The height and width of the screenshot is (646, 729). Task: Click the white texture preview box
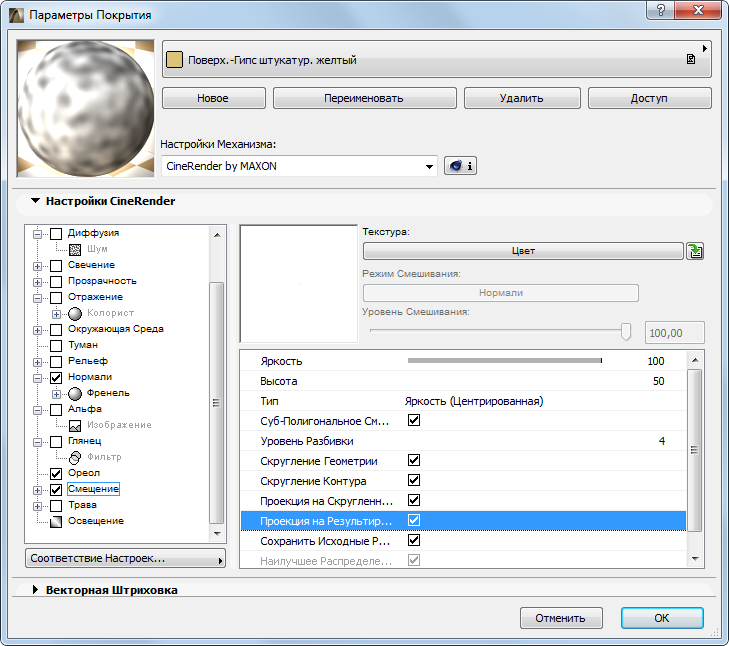click(299, 284)
